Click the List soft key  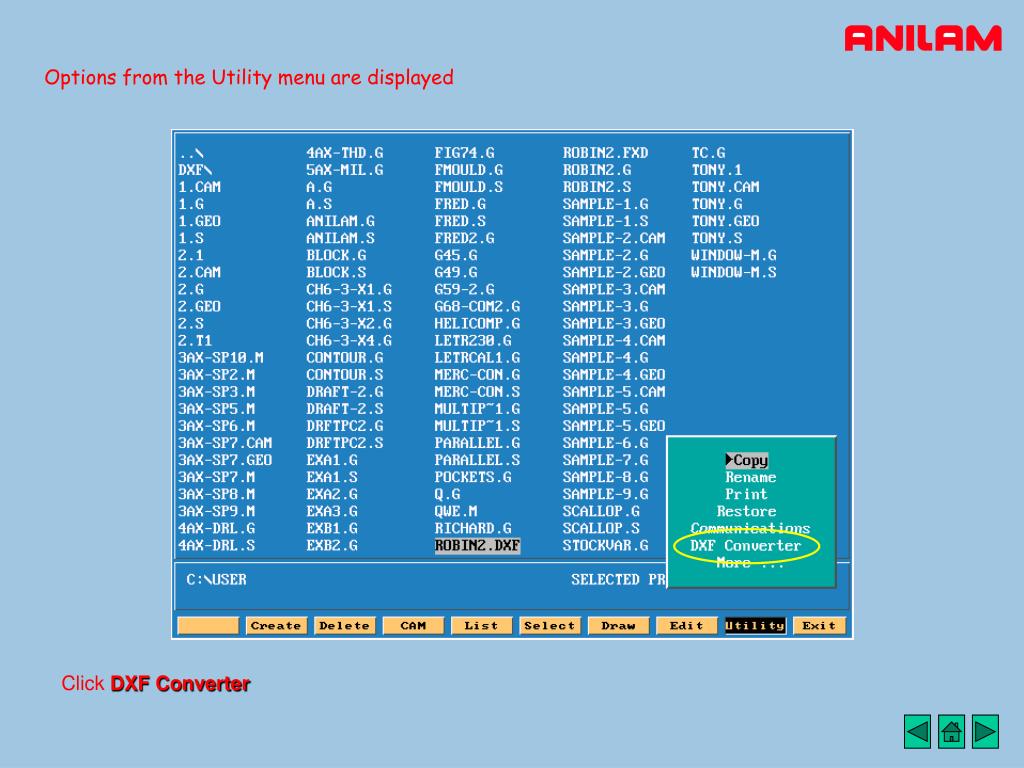click(481, 626)
